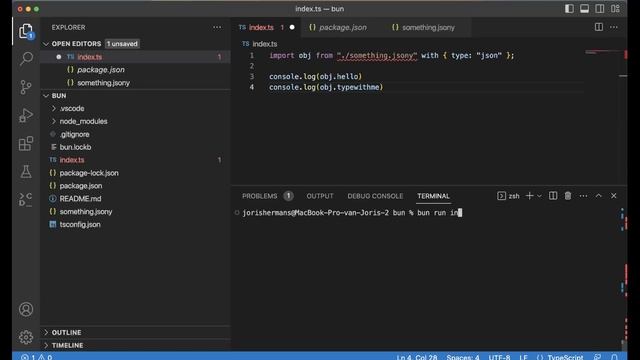
Task: Open terminal panel more actions ellipsis
Action: coord(583,196)
